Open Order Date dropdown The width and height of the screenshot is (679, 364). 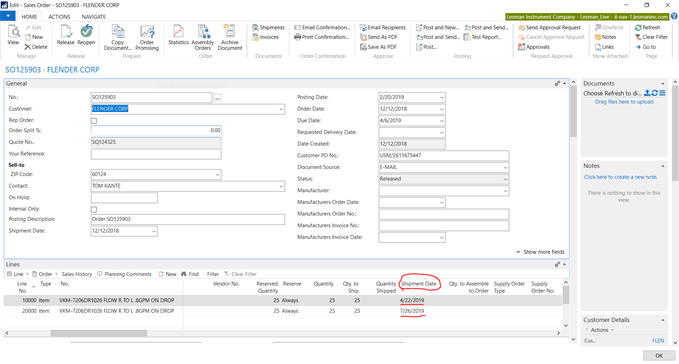click(441, 110)
